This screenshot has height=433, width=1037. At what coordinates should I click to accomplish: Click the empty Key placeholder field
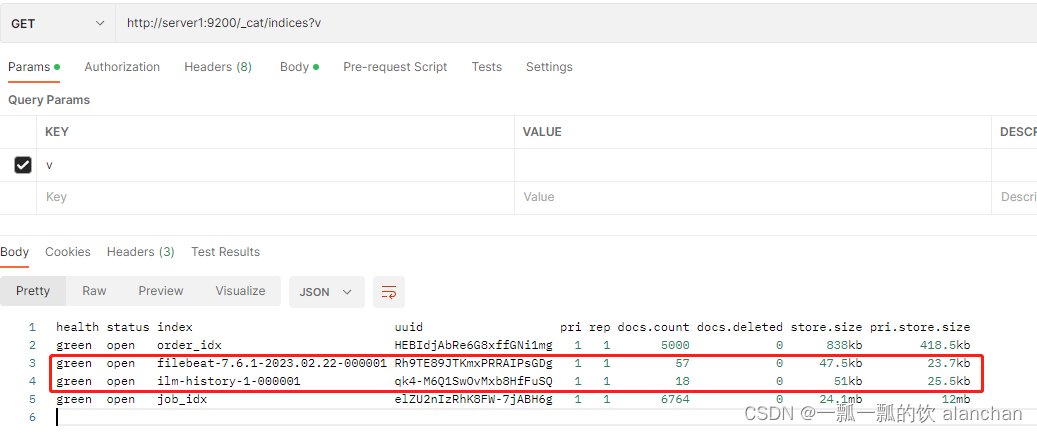coord(275,197)
